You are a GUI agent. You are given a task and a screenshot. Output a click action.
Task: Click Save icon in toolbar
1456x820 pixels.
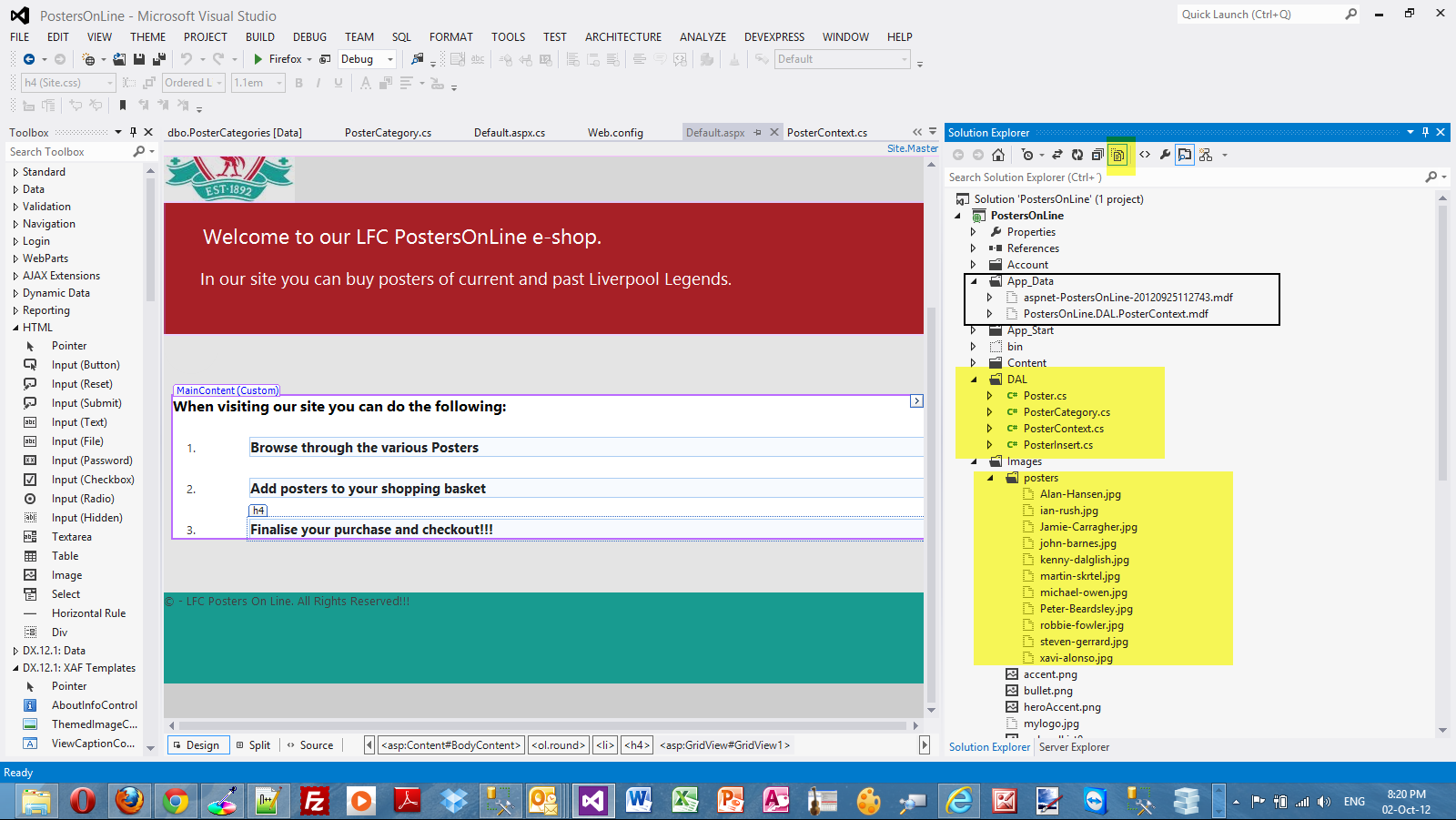point(139,59)
